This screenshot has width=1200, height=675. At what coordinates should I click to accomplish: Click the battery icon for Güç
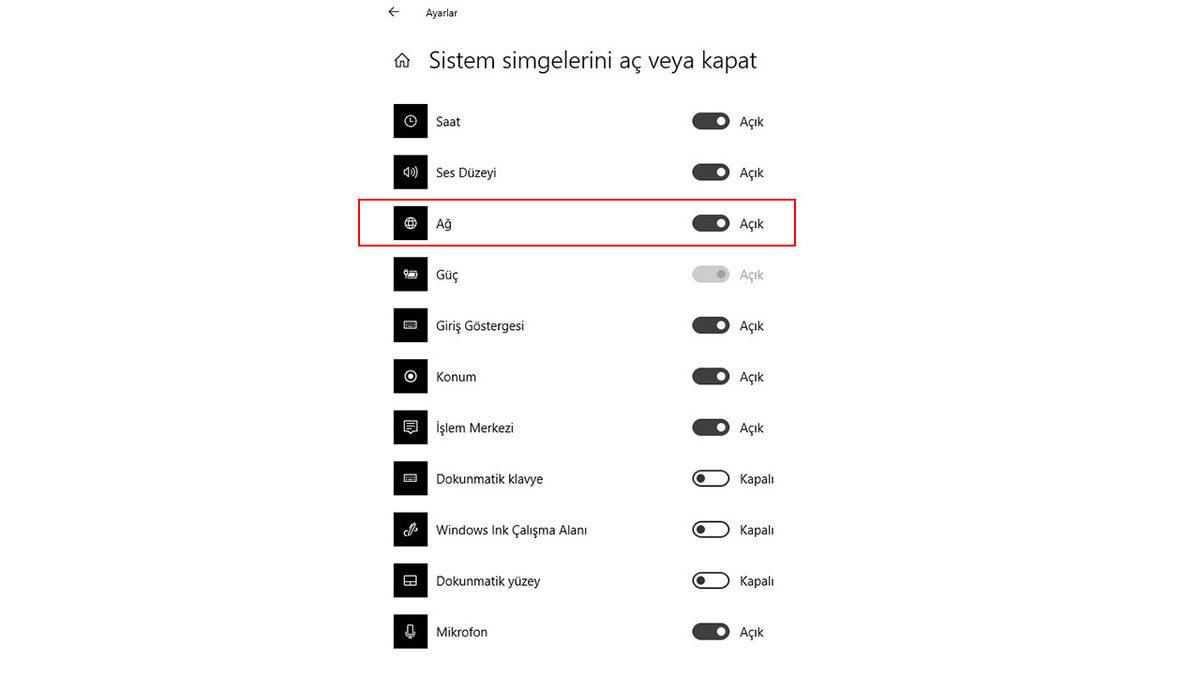pyautogui.click(x=410, y=274)
